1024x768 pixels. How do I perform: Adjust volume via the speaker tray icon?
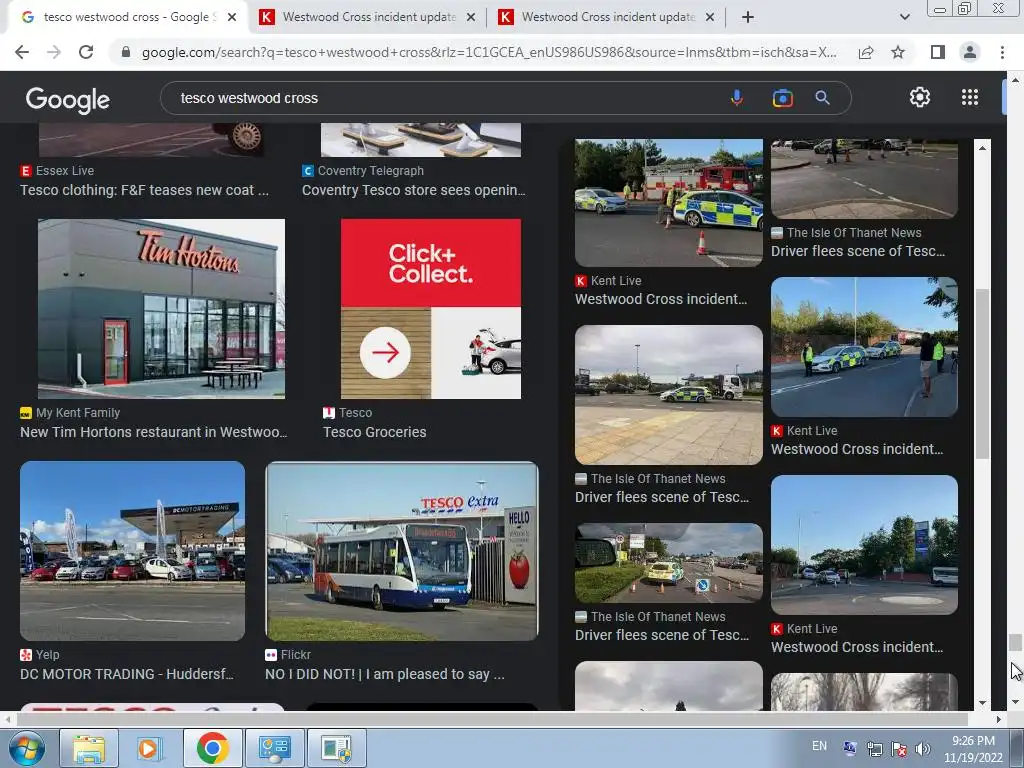923,749
